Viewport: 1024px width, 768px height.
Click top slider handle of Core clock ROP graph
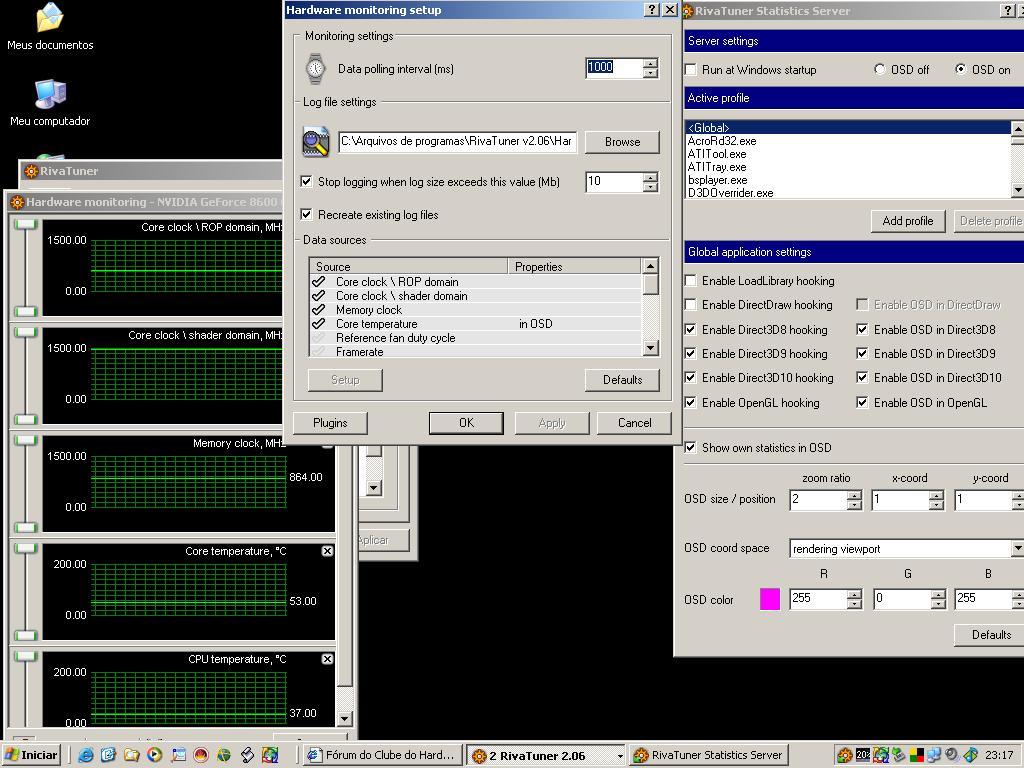[x=25, y=224]
